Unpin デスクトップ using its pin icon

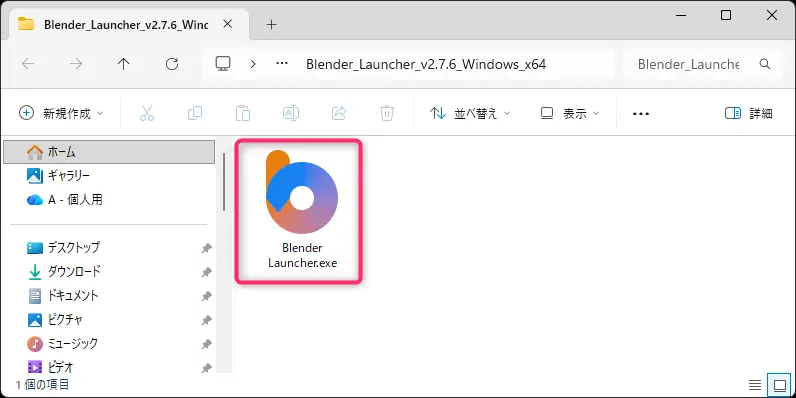point(206,248)
